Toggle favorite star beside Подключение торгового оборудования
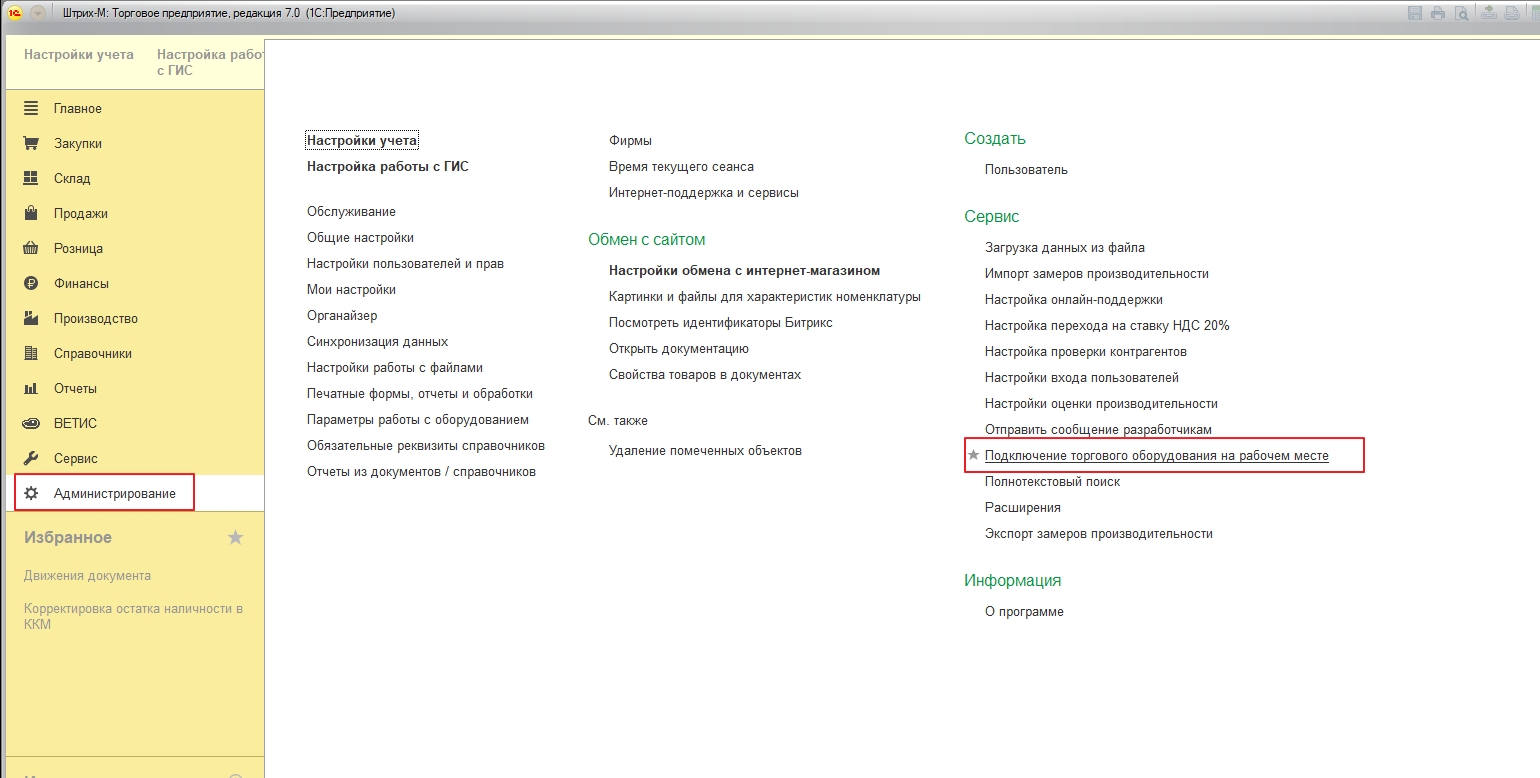Viewport: 1540px width, 778px height. click(973, 455)
